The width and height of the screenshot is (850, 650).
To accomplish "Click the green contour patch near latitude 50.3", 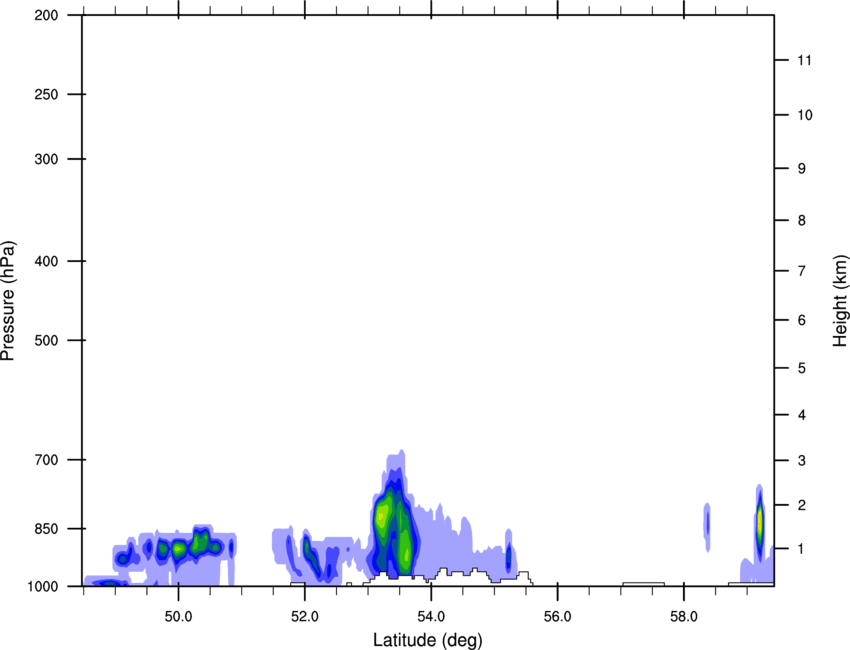I will (x=200, y=542).
